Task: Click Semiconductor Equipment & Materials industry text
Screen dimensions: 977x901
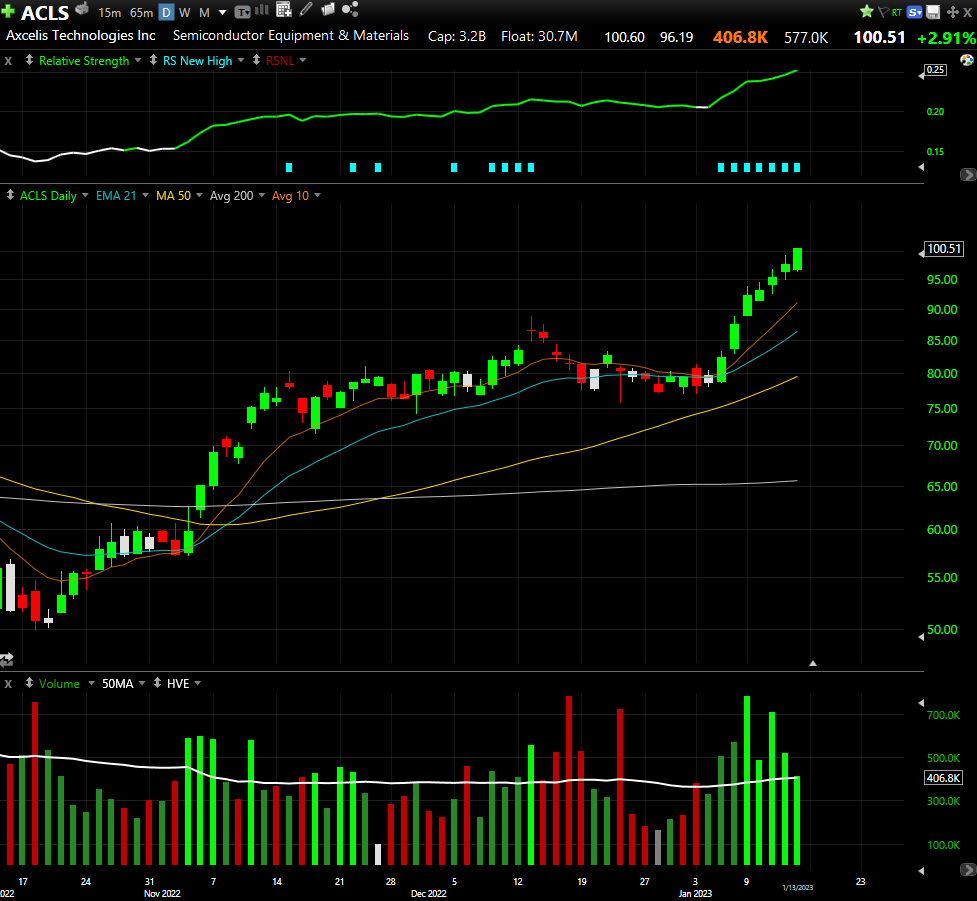Action: pyautogui.click(x=291, y=36)
